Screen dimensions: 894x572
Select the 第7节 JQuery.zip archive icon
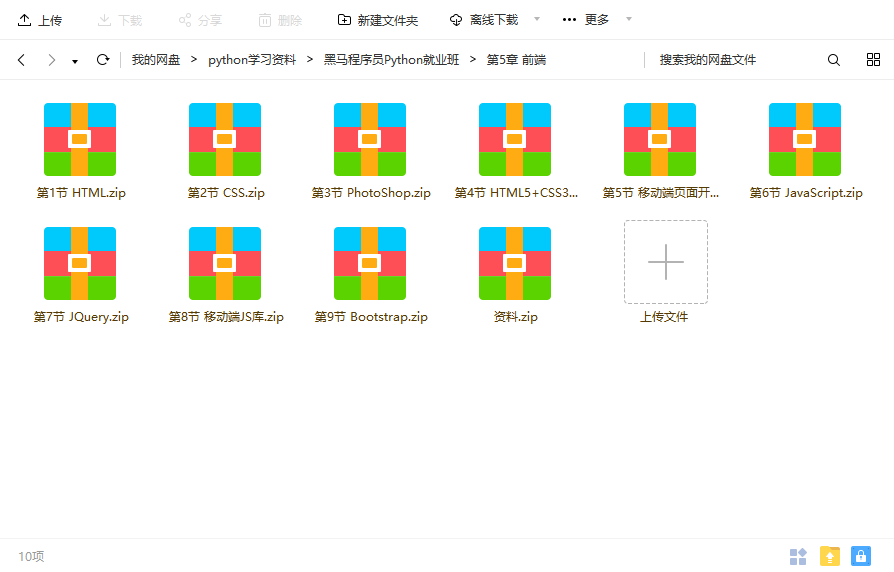pos(80,263)
